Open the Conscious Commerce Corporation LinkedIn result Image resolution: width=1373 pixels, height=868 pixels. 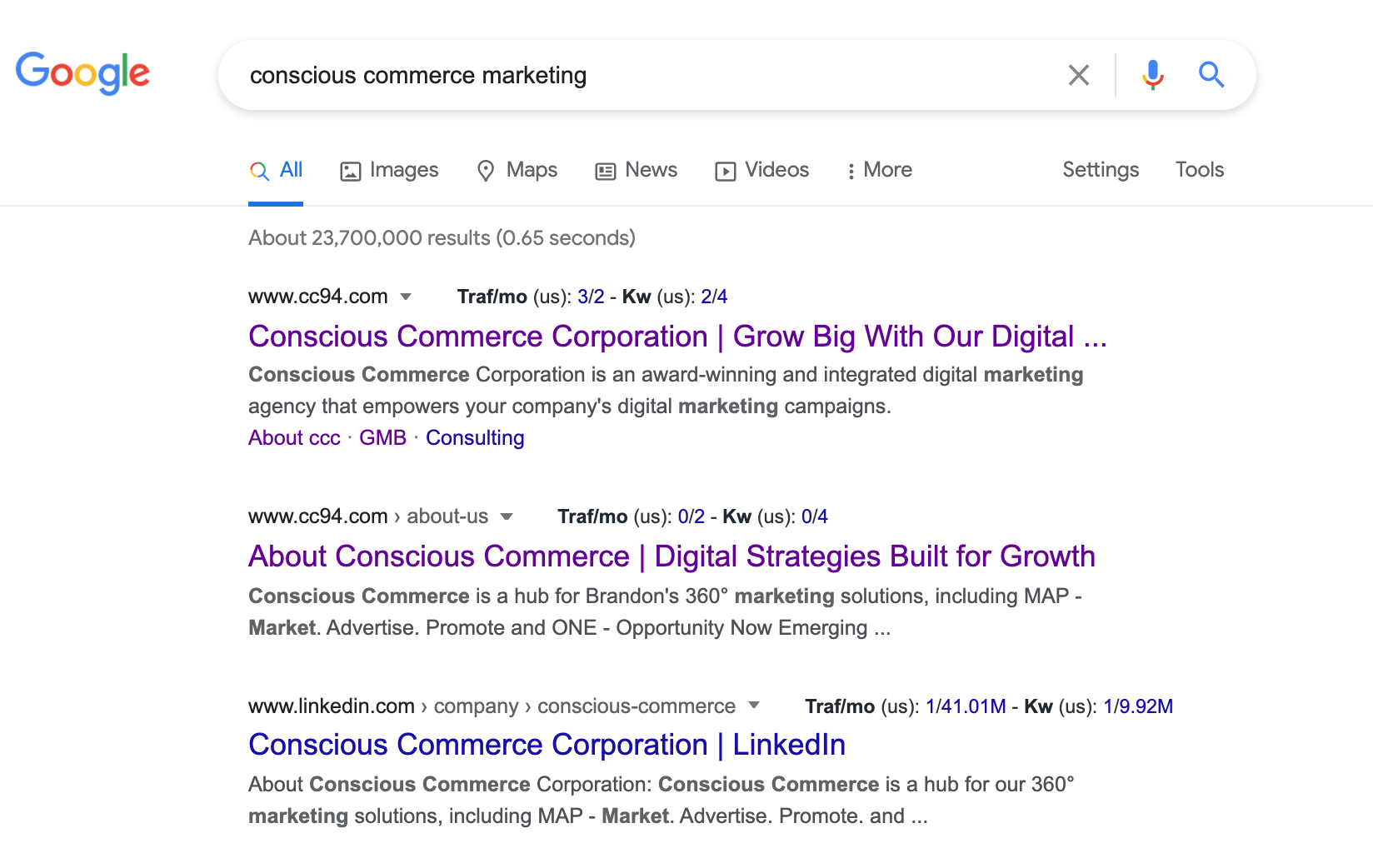[x=547, y=745]
